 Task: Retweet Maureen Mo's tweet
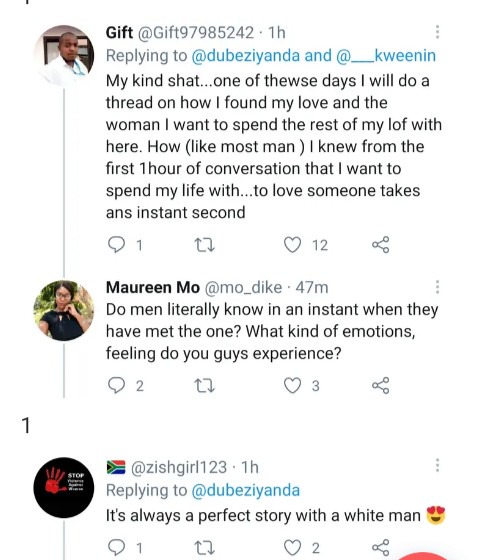point(204,386)
